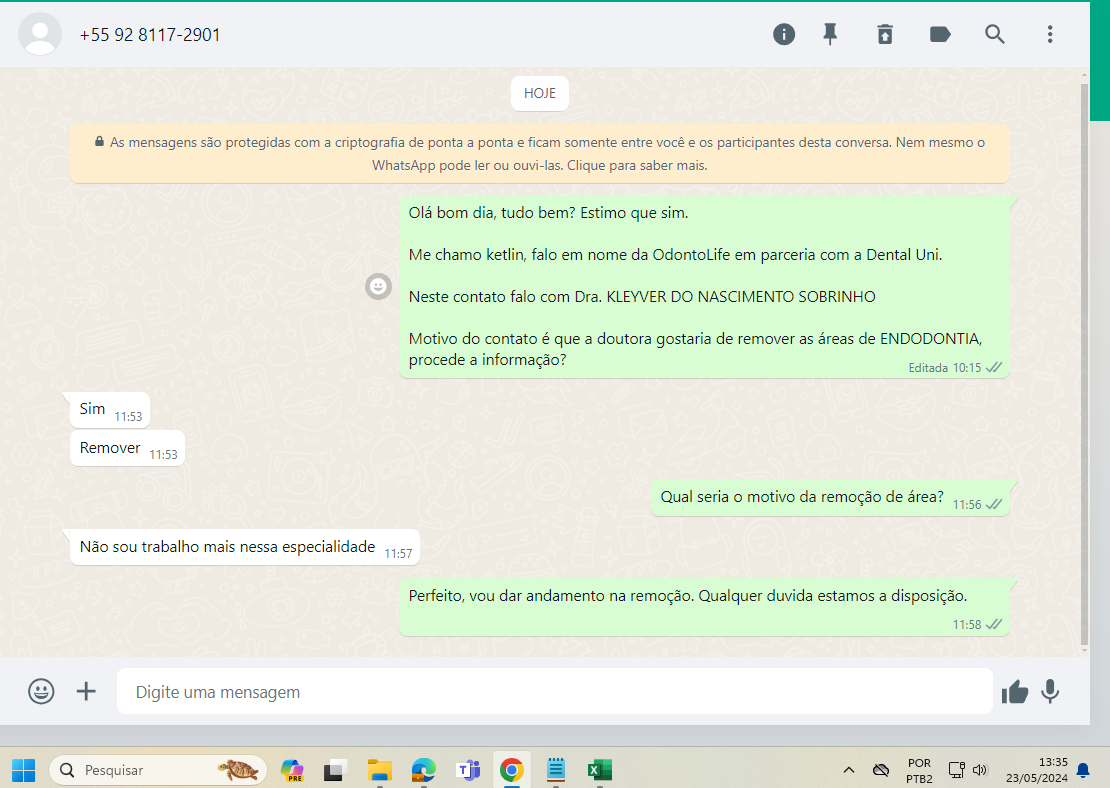The image size is (1110, 788).
Task: Open File Explorer from taskbar
Action: (379, 770)
